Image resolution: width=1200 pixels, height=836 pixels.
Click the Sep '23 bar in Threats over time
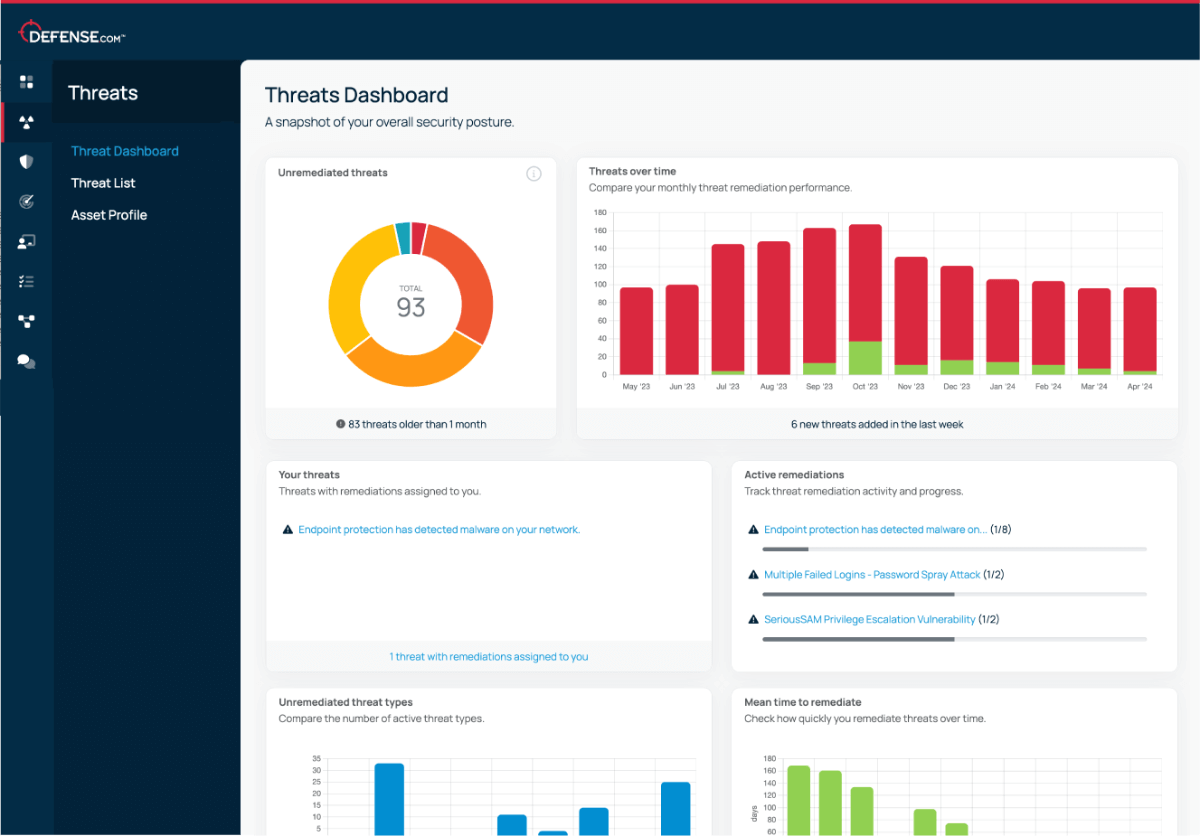pyautogui.click(x=820, y=301)
